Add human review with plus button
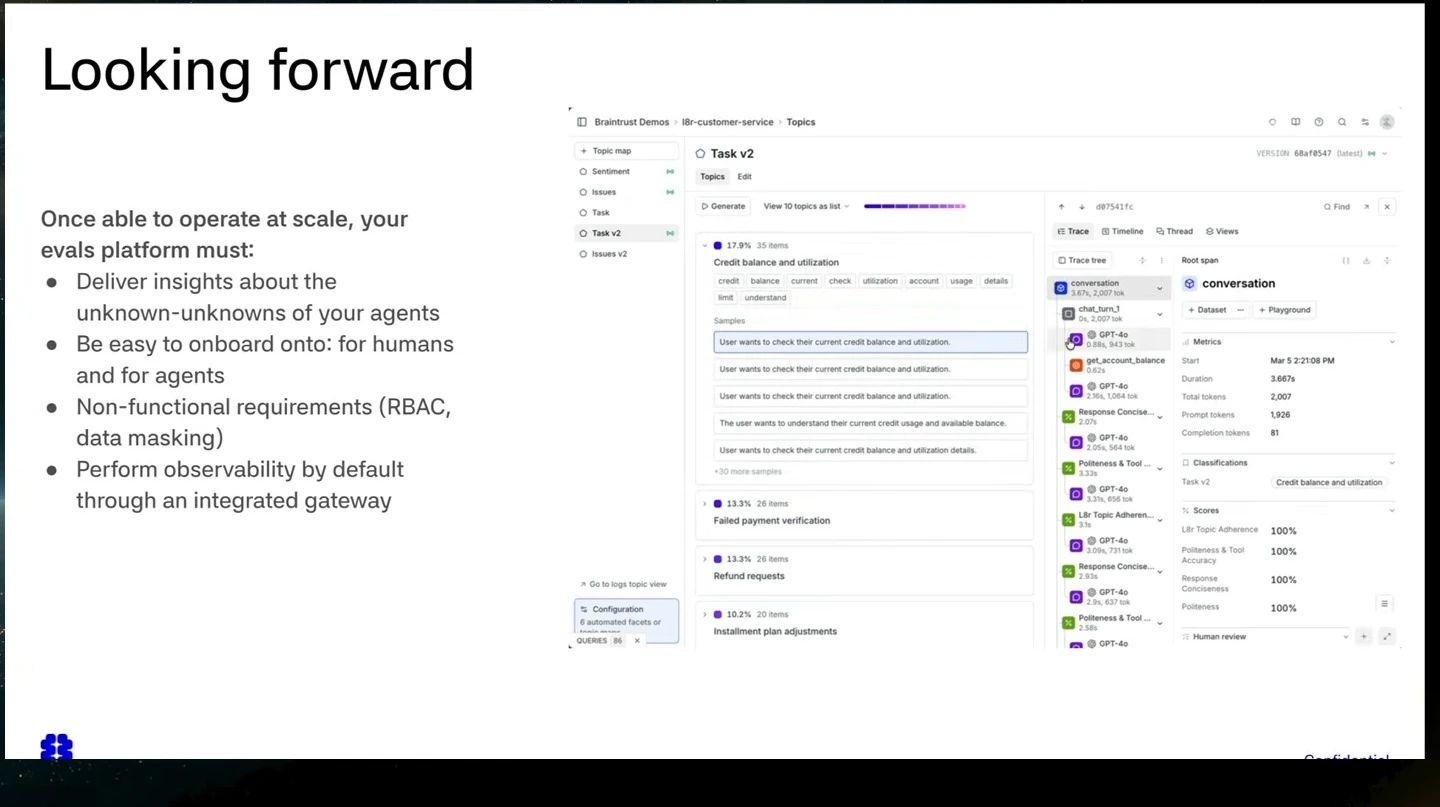The image size is (1440, 807). 1363,636
